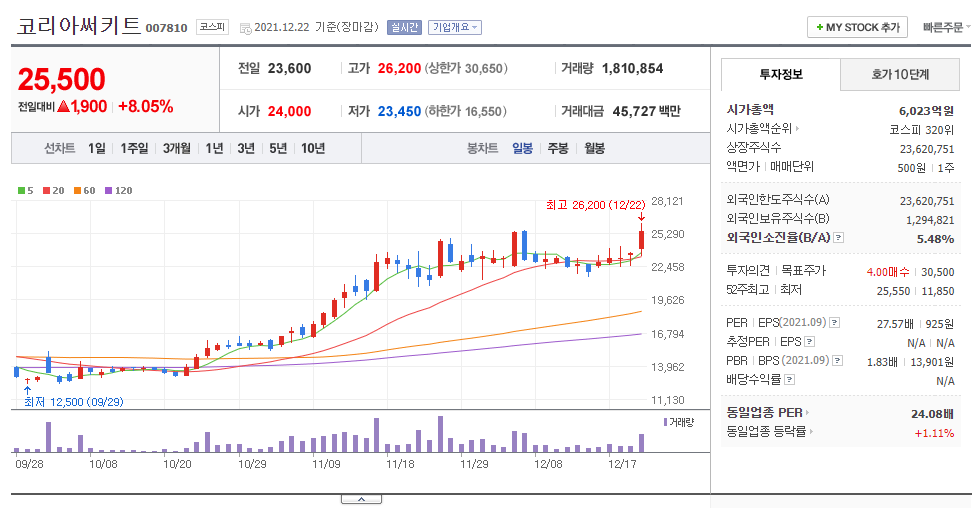Click the red up-triangle next to 1,900
Viewport: 973px width, 508px height.
click(63, 107)
